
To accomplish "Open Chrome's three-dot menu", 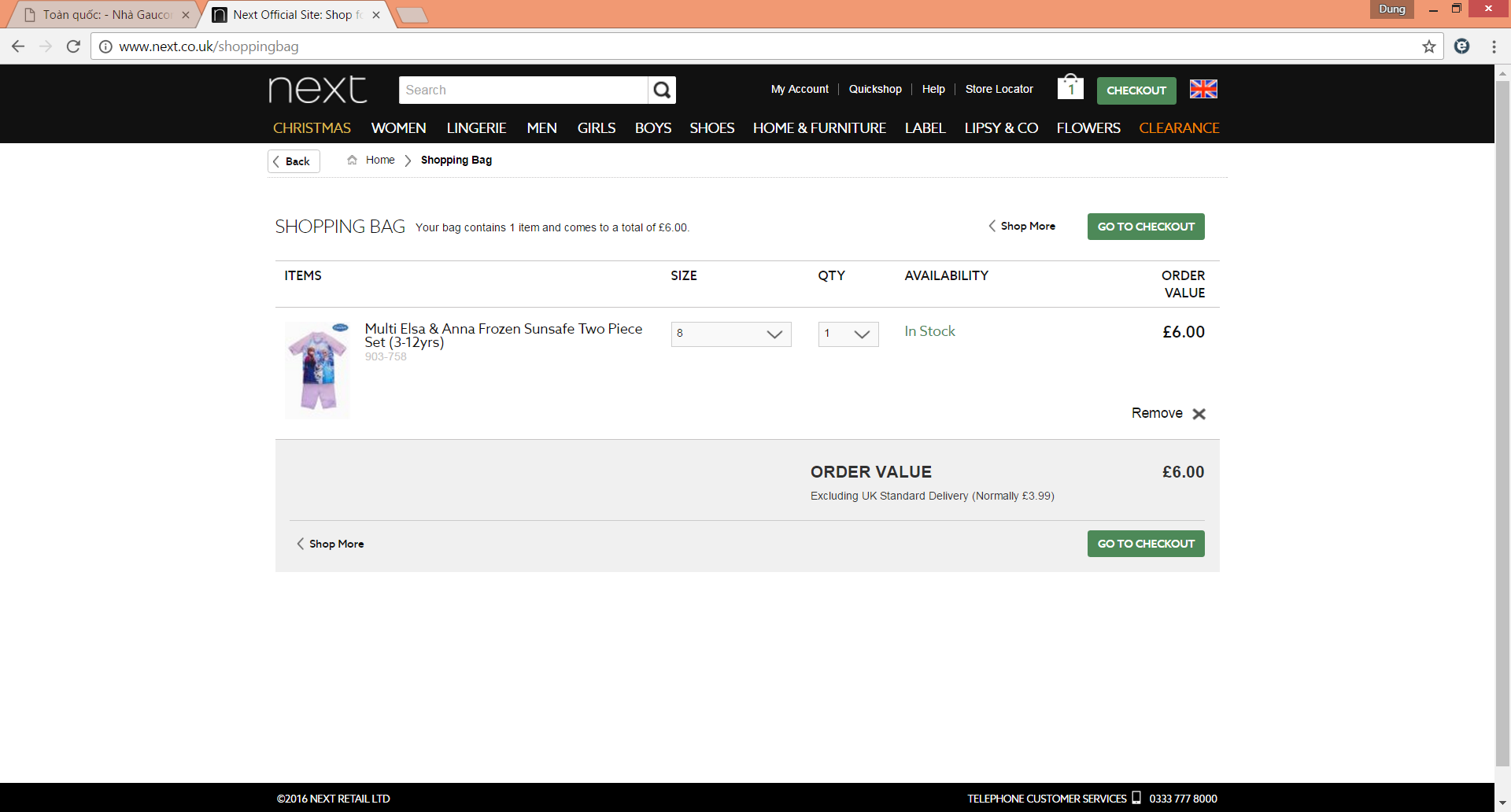I will coord(1494,46).
